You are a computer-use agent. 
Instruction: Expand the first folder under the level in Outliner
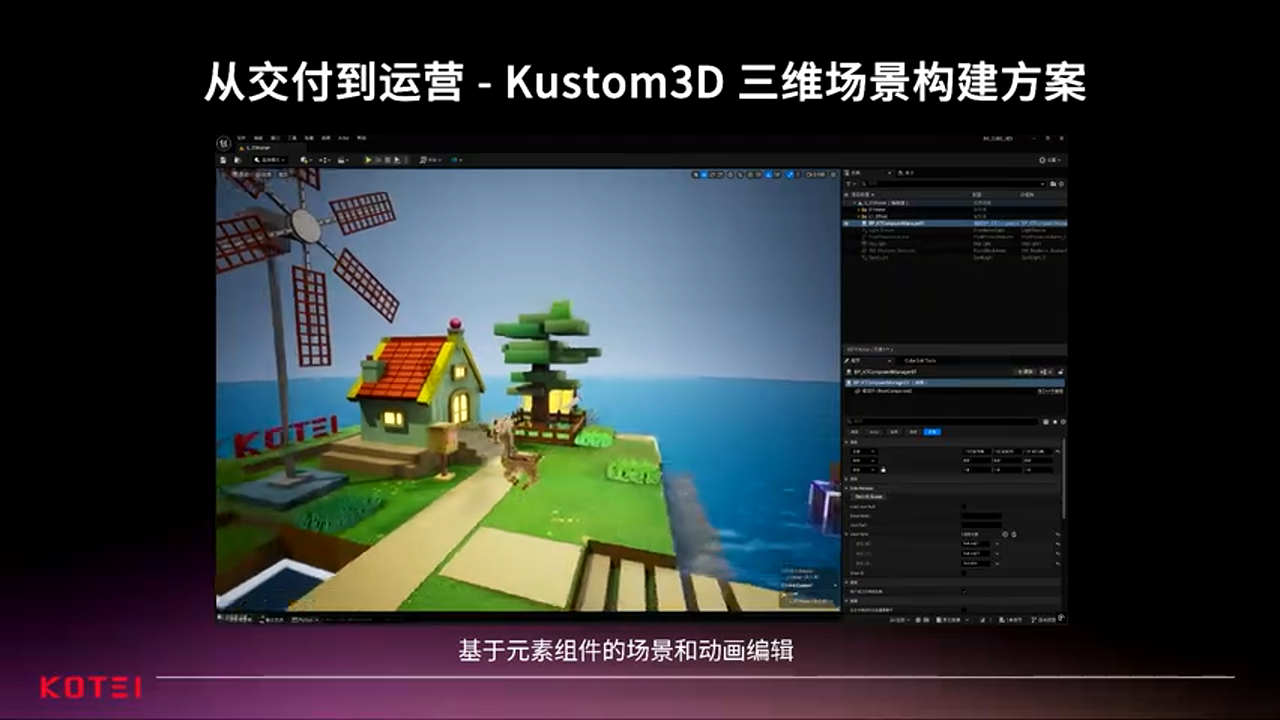click(x=860, y=210)
